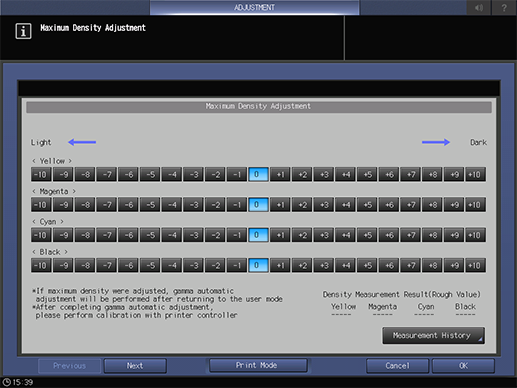
Task: Set Cyan density to +2
Action: click(302, 235)
